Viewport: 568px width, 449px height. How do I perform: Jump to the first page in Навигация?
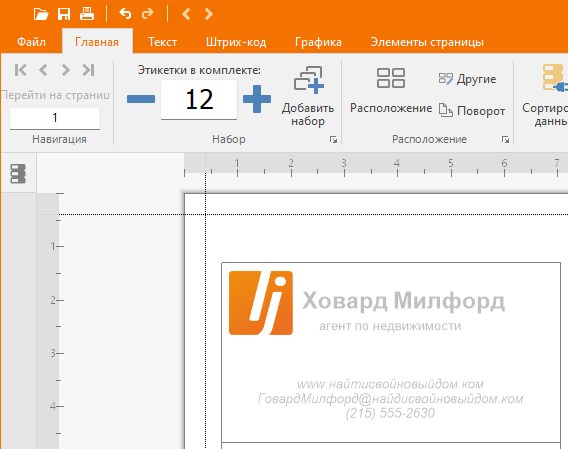[x=21, y=70]
